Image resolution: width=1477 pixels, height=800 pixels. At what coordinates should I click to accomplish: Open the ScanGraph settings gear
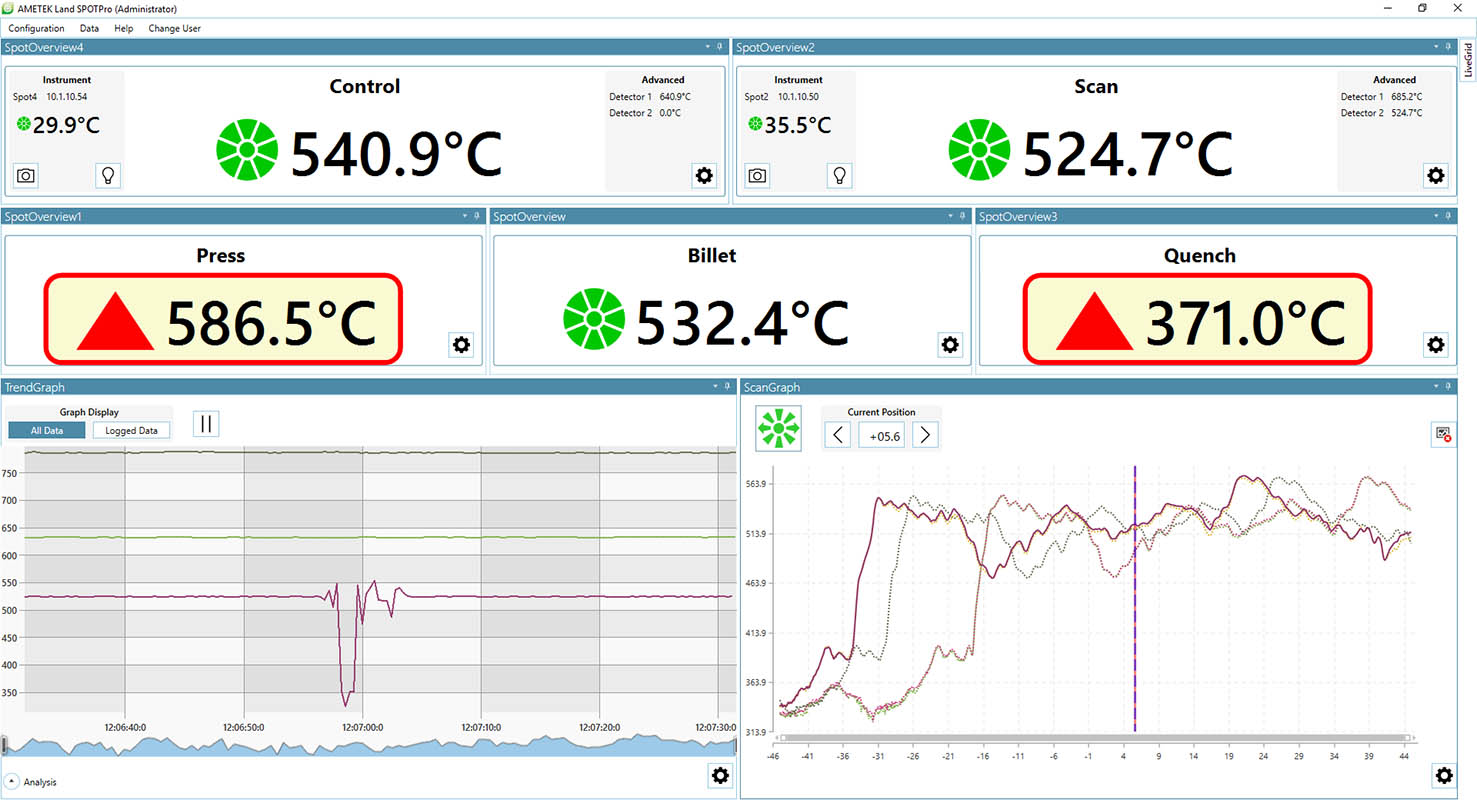pos(1443,775)
